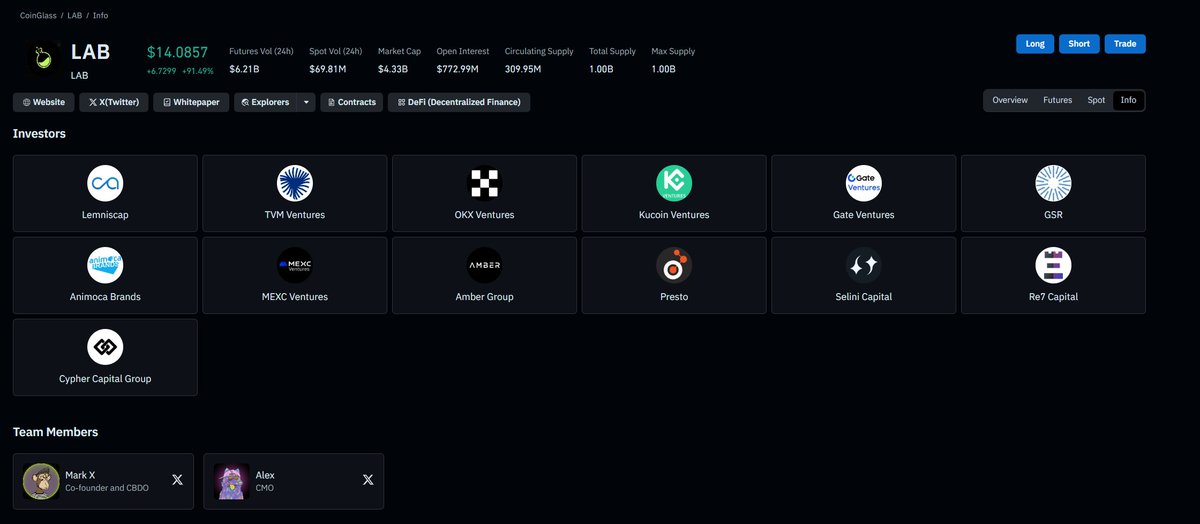Click the Market Cap $4.33B value
The width and height of the screenshot is (1200, 524).
click(x=393, y=69)
